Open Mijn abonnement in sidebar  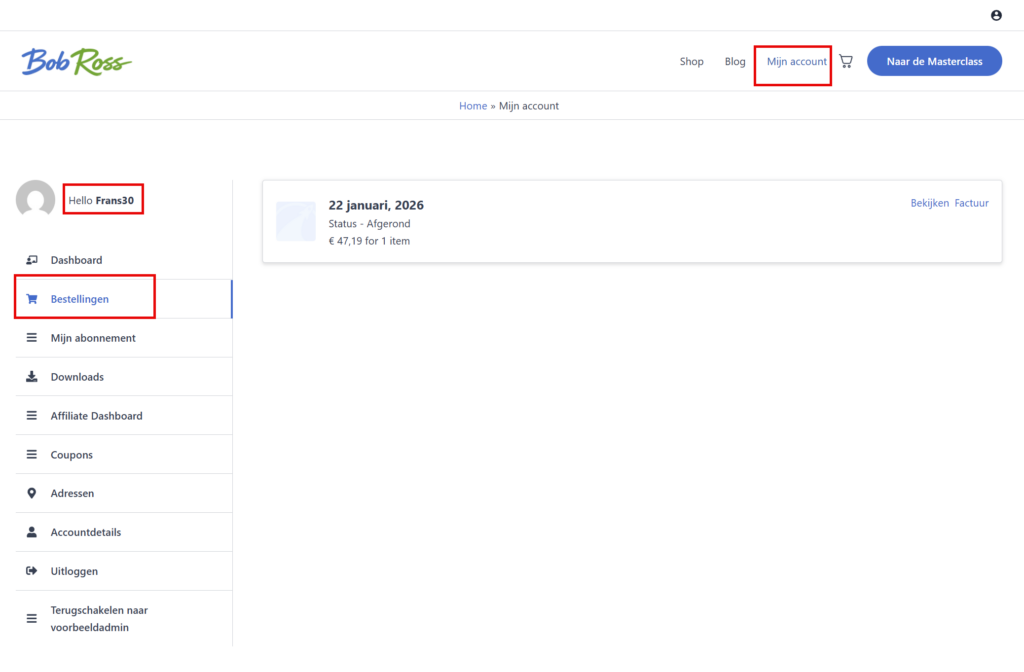coord(93,338)
